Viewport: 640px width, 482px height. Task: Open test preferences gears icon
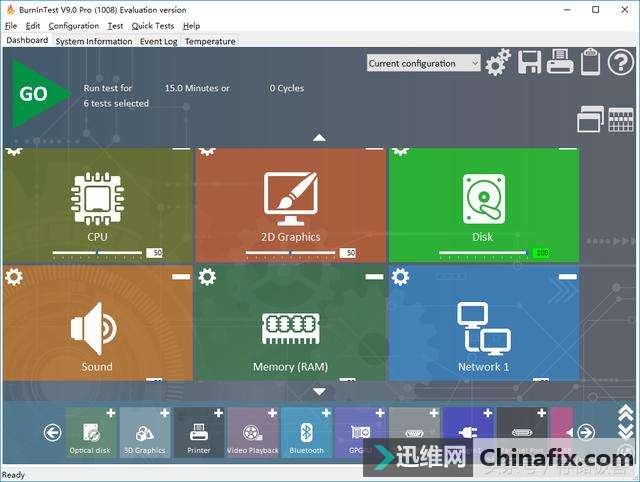(498, 62)
